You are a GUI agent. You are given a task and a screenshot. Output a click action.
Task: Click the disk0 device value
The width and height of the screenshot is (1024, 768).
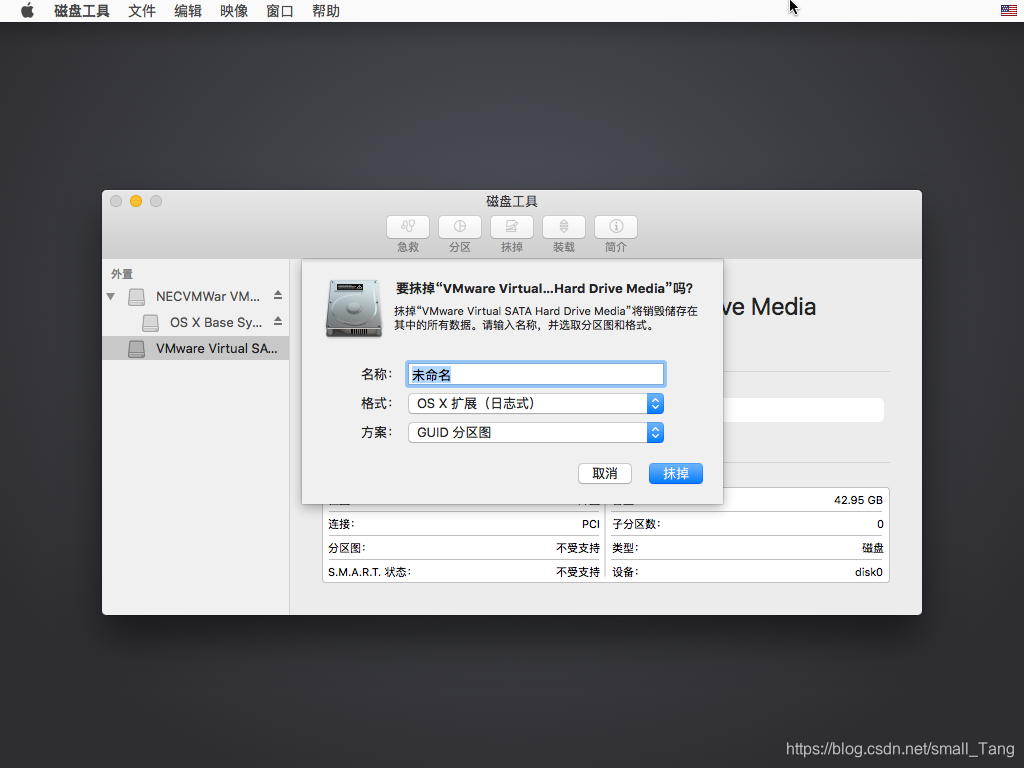click(x=869, y=572)
